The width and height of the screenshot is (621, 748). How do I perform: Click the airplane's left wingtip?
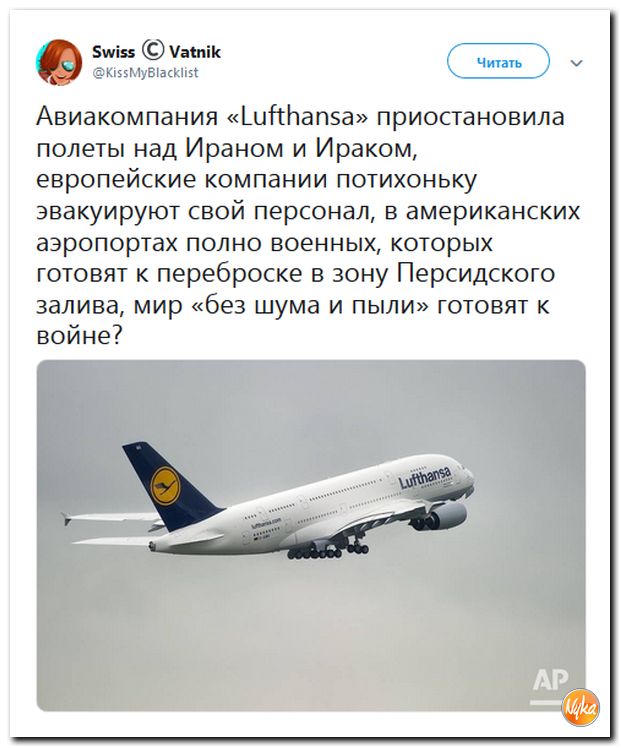(64, 518)
